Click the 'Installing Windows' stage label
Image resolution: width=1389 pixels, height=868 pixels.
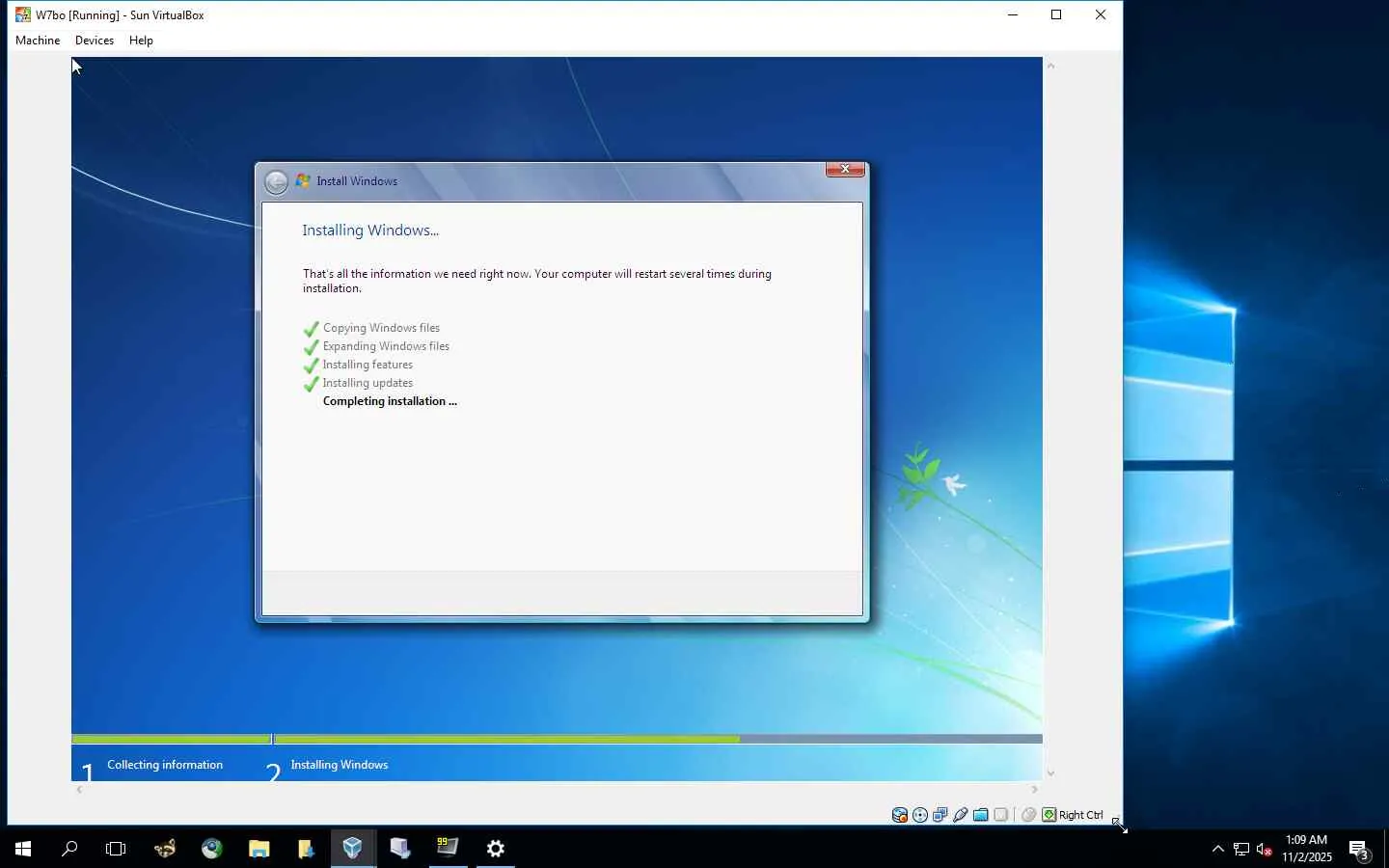click(340, 765)
